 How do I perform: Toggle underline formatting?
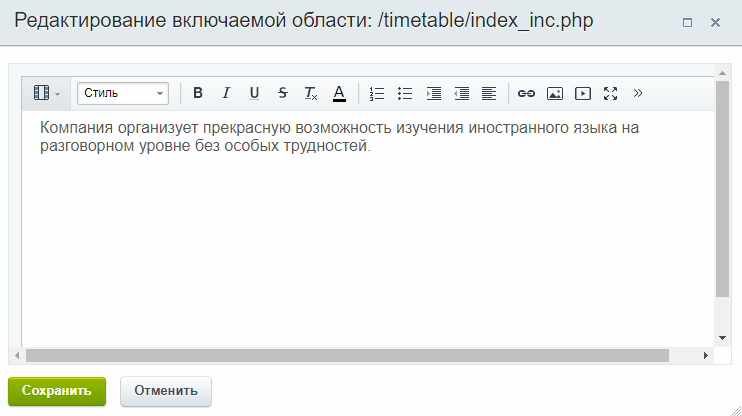254,93
